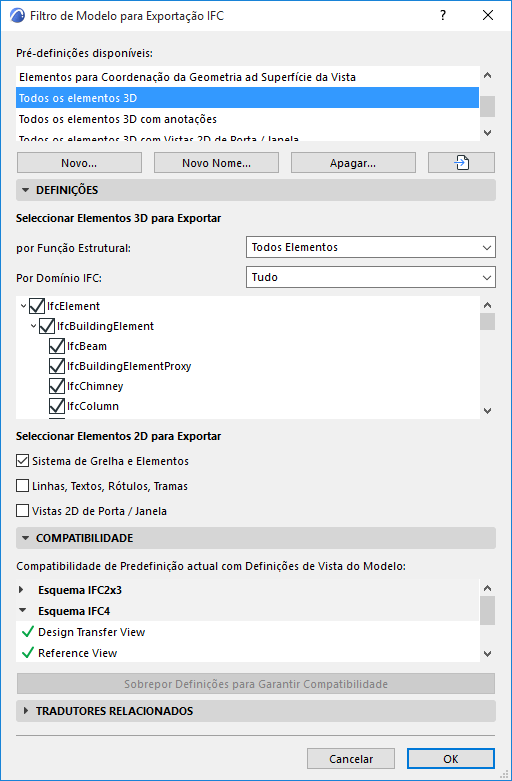Uncheck the IfcChimney checkbox
The image size is (512, 781).
57,386
